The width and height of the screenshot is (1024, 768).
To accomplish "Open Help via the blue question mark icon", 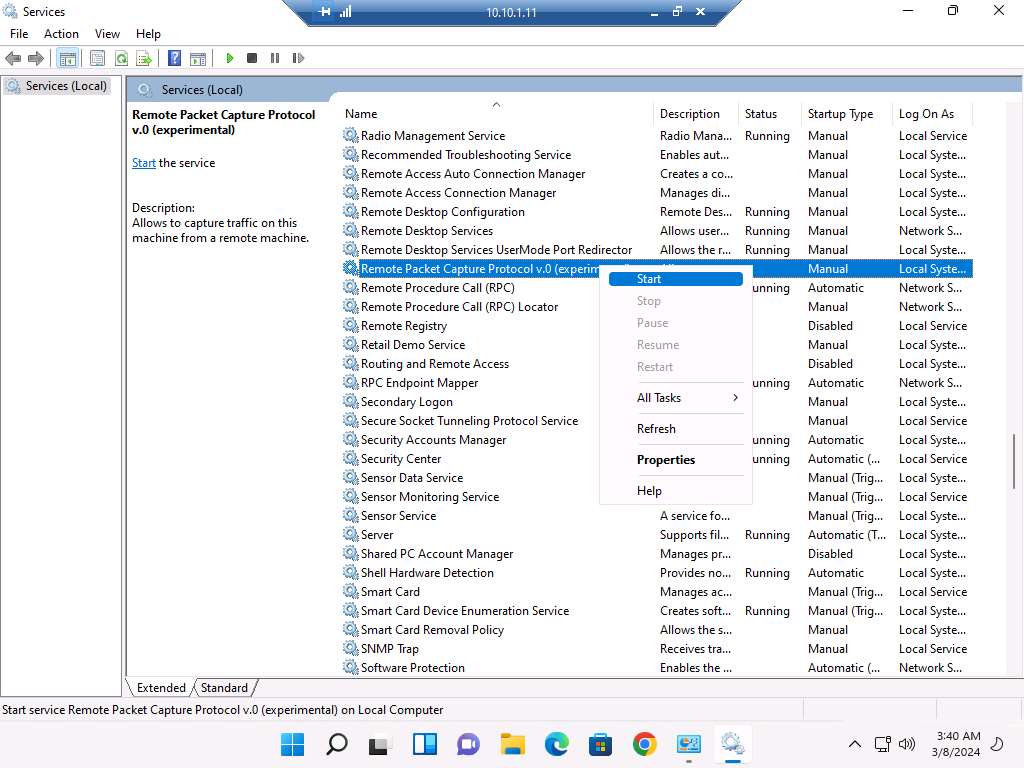I will (x=175, y=59).
